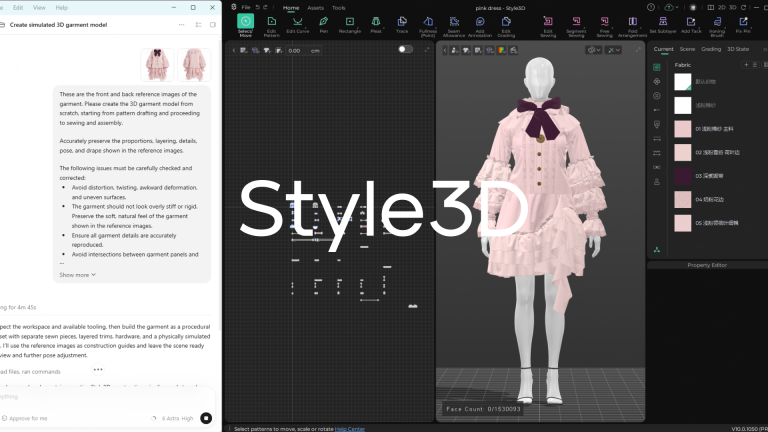Click the simulation tree icon at sidebar bottom
The width and height of the screenshot is (768, 432).
pos(657,250)
